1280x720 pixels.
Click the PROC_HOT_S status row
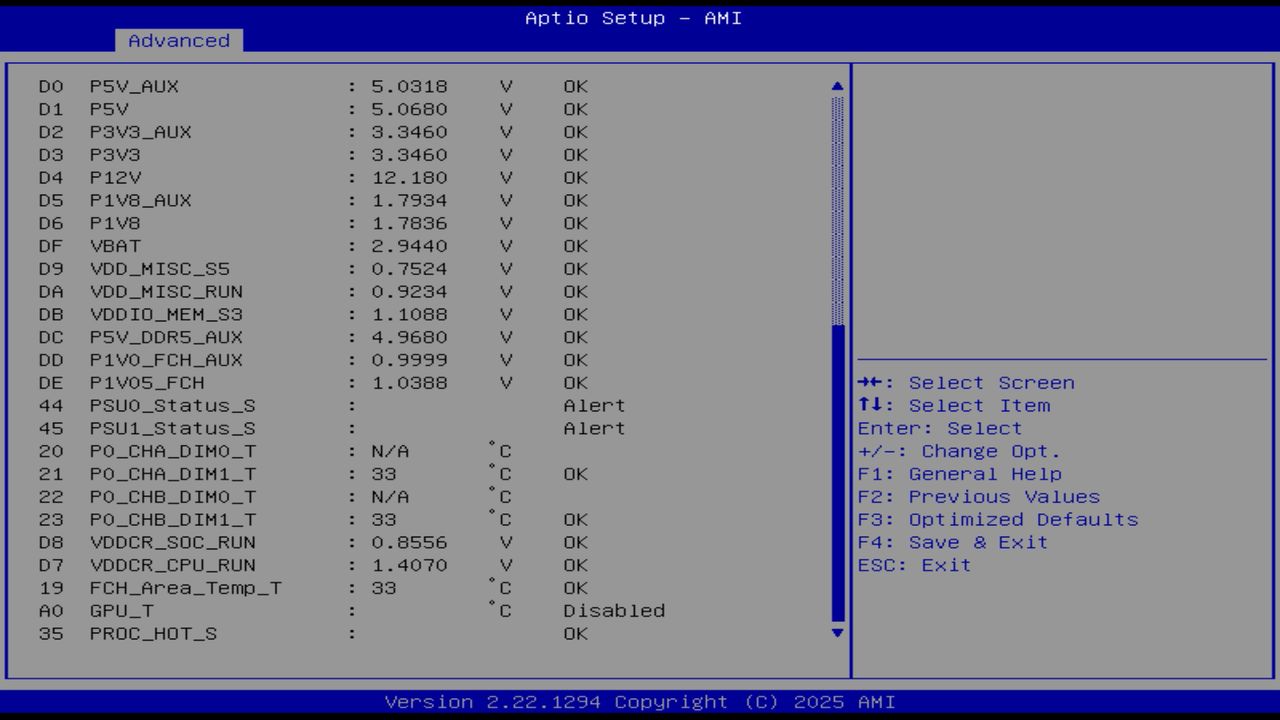(300, 633)
